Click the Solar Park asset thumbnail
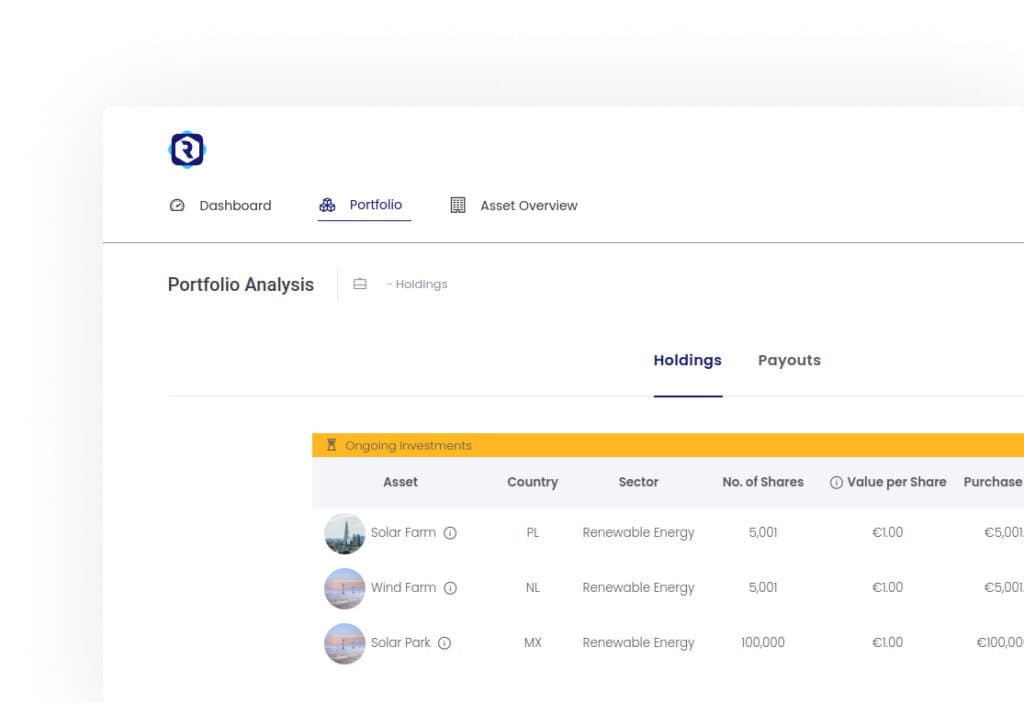1024x703 pixels. click(x=344, y=643)
